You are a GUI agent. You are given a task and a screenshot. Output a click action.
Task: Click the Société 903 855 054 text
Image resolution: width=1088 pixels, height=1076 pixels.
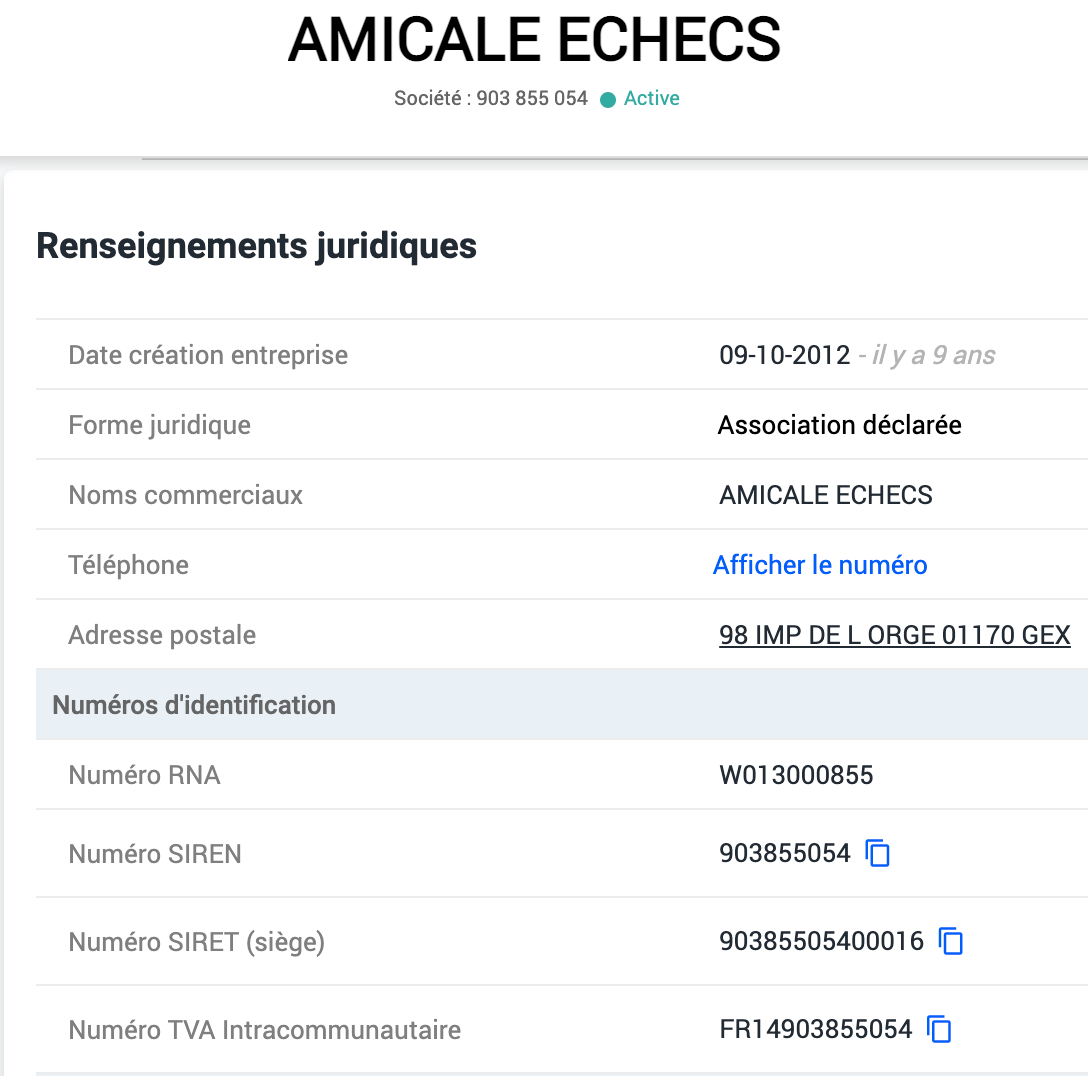[x=490, y=98]
